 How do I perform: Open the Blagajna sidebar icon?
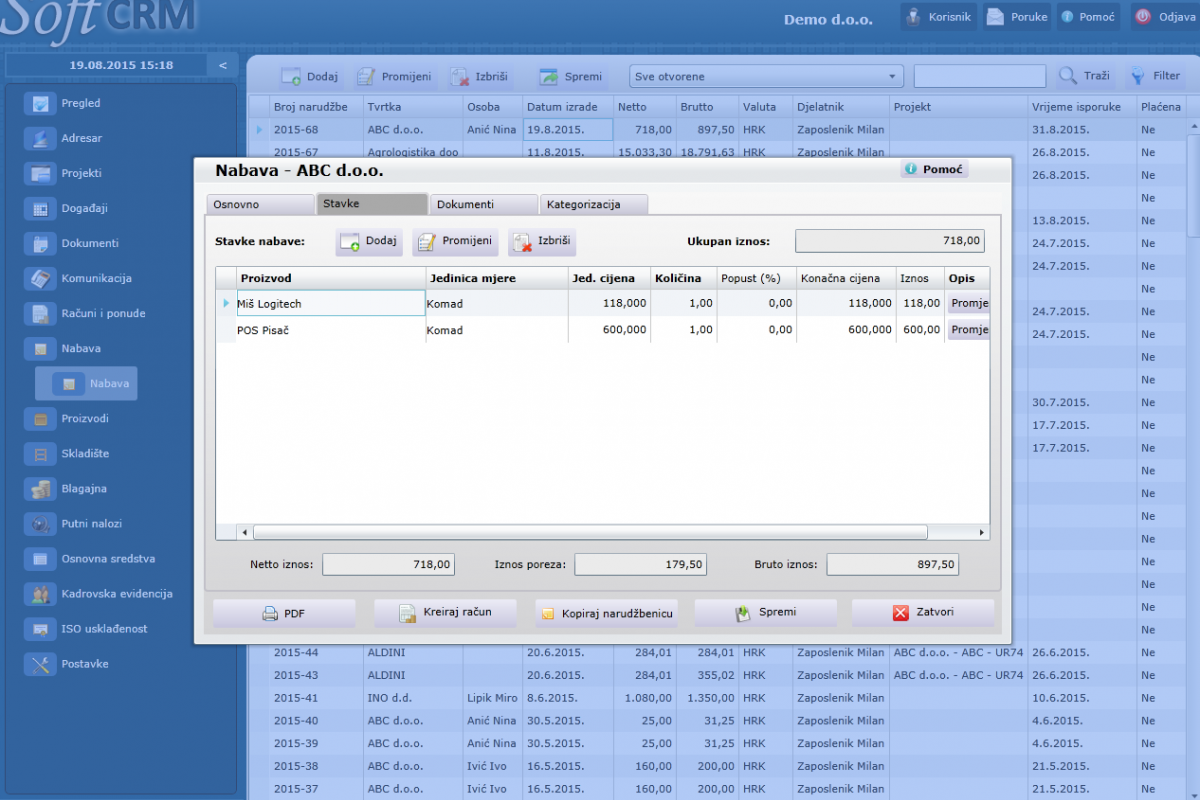40,488
